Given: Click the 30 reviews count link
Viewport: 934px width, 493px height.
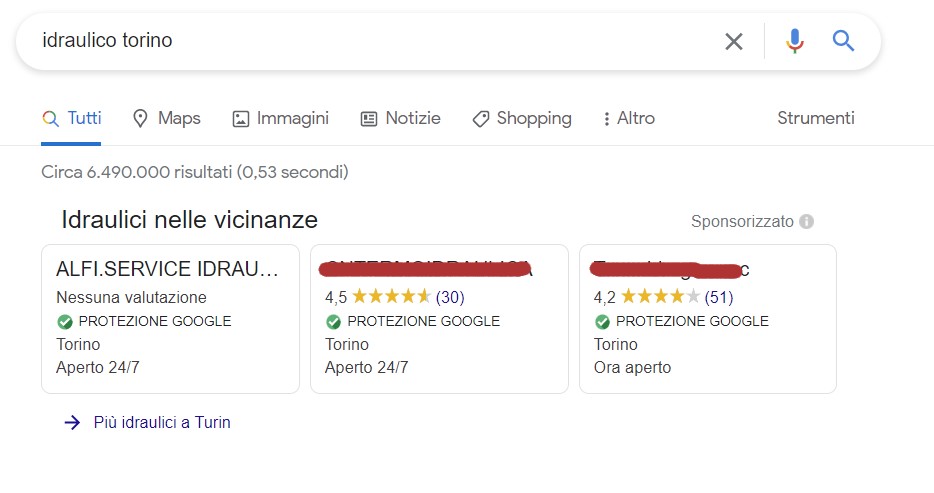Looking at the screenshot, I should (x=450, y=297).
